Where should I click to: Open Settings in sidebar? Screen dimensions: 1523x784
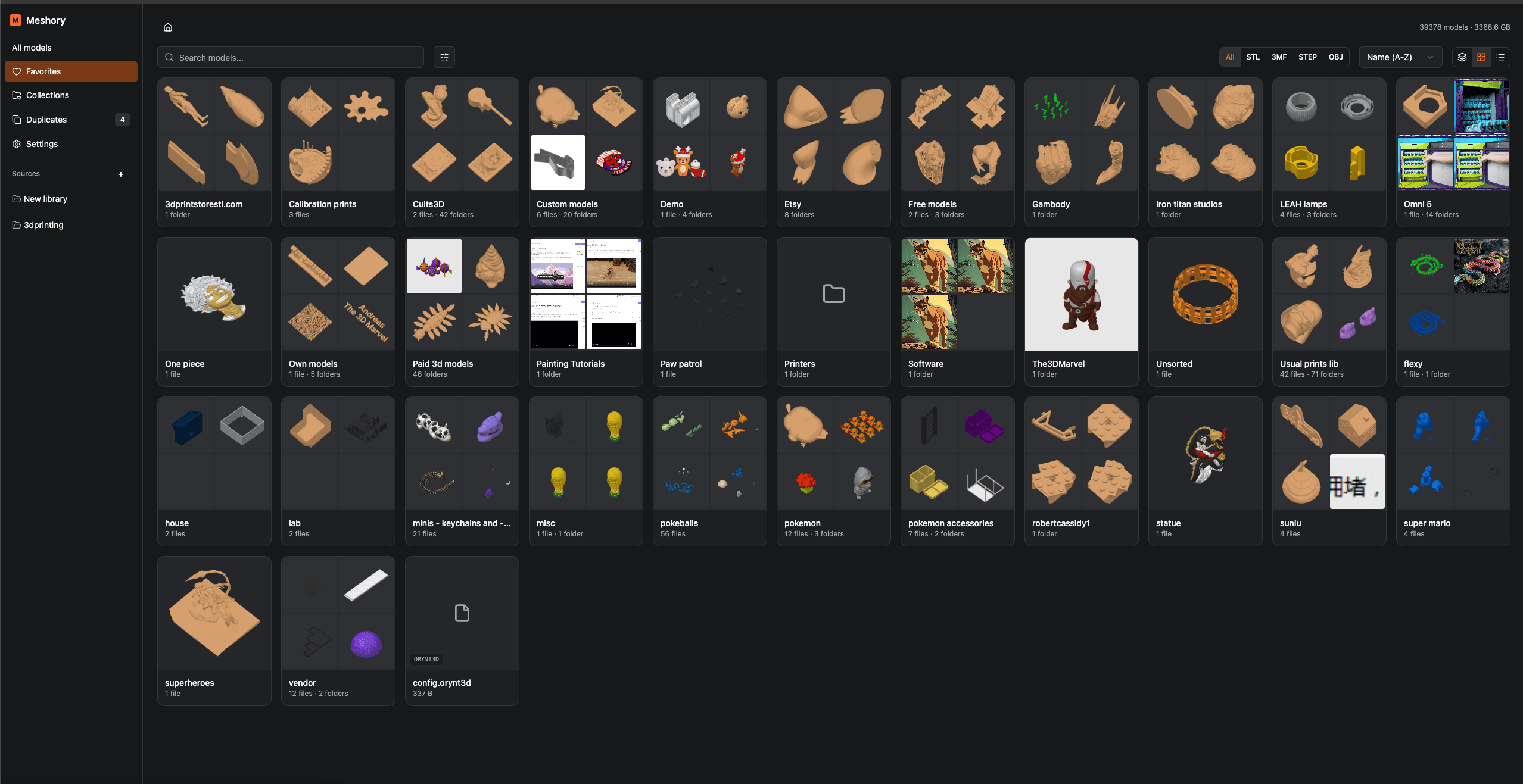click(71, 144)
